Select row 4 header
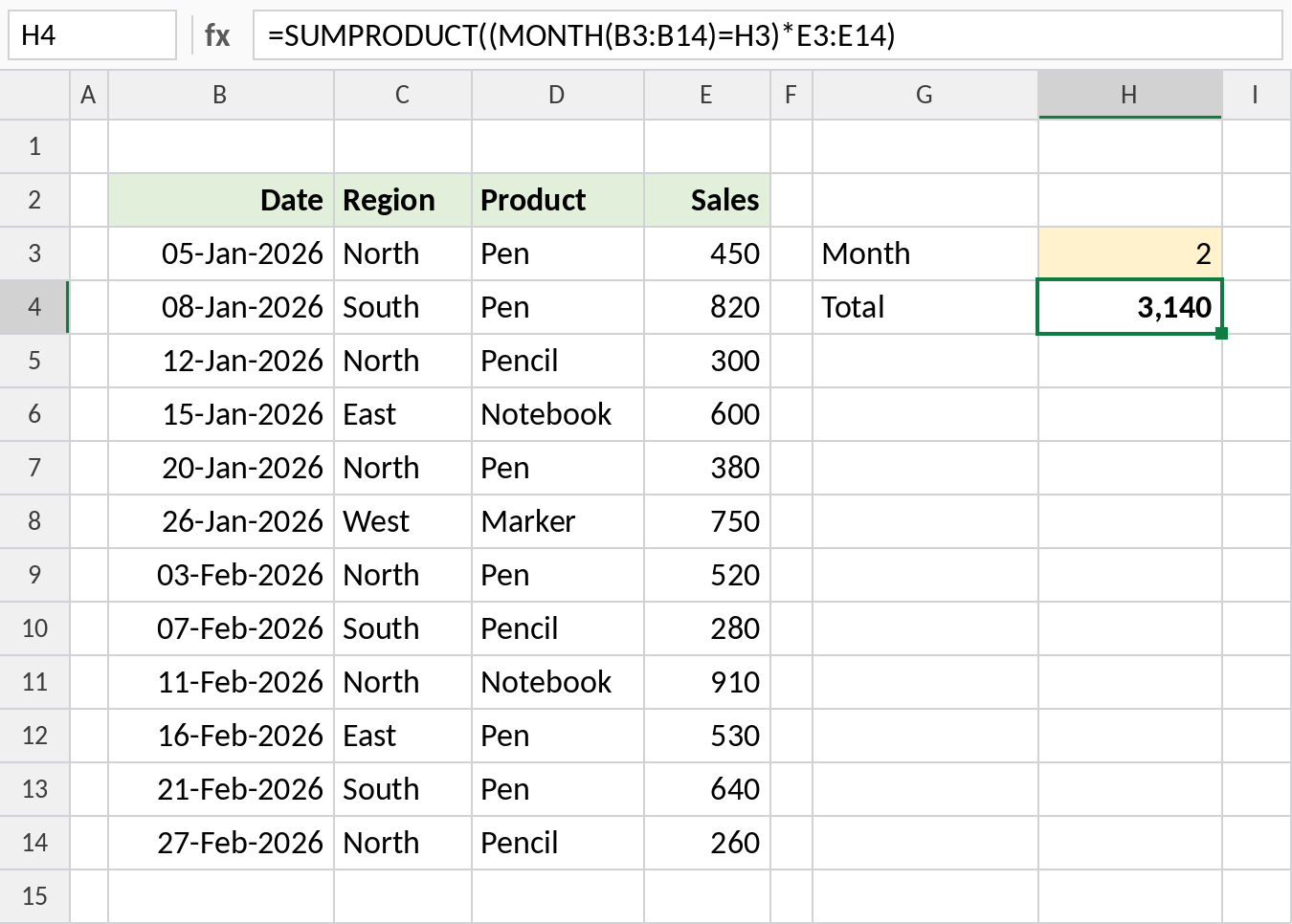 [x=34, y=307]
